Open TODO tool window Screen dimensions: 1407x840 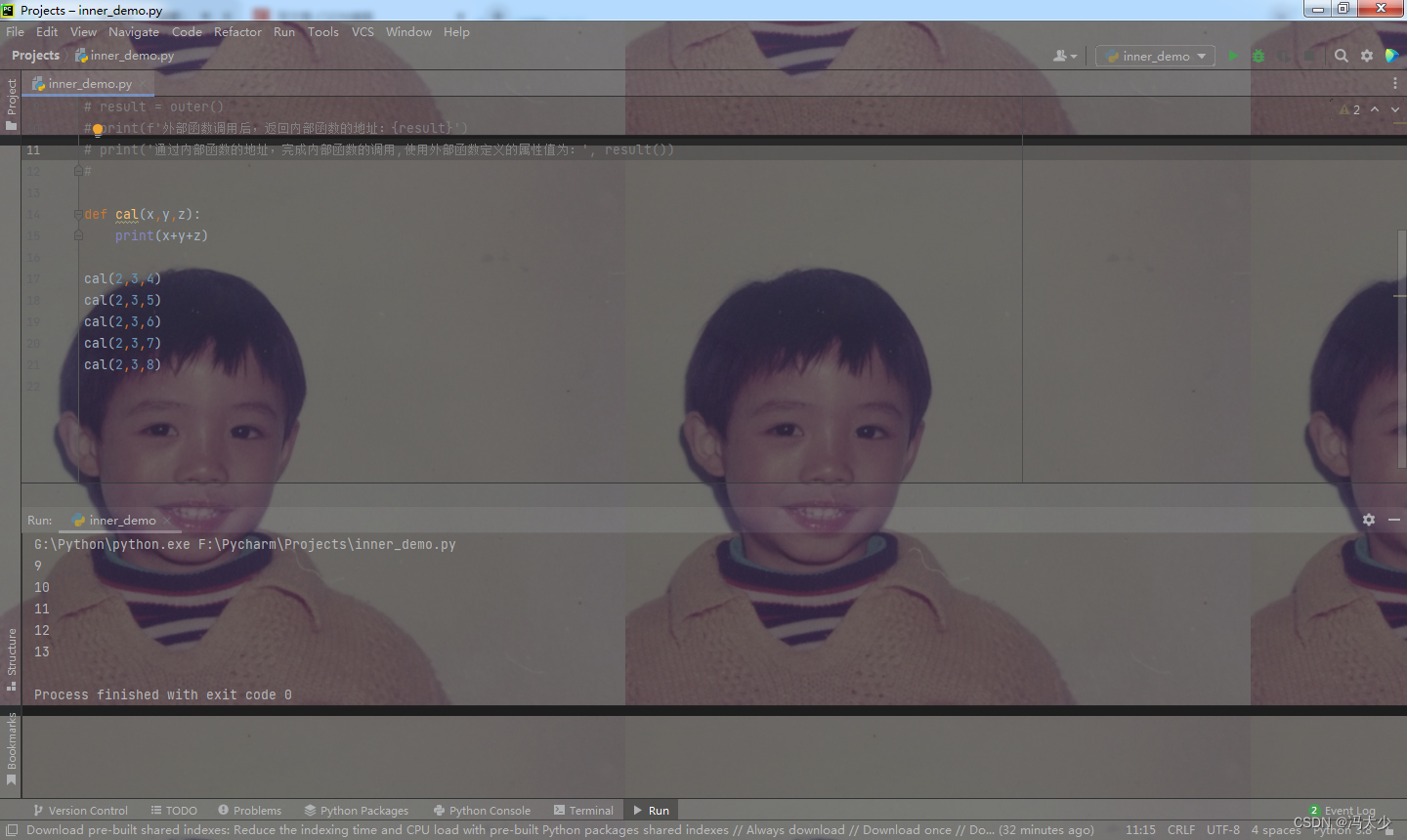pyautogui.click(x=174, y=811)
